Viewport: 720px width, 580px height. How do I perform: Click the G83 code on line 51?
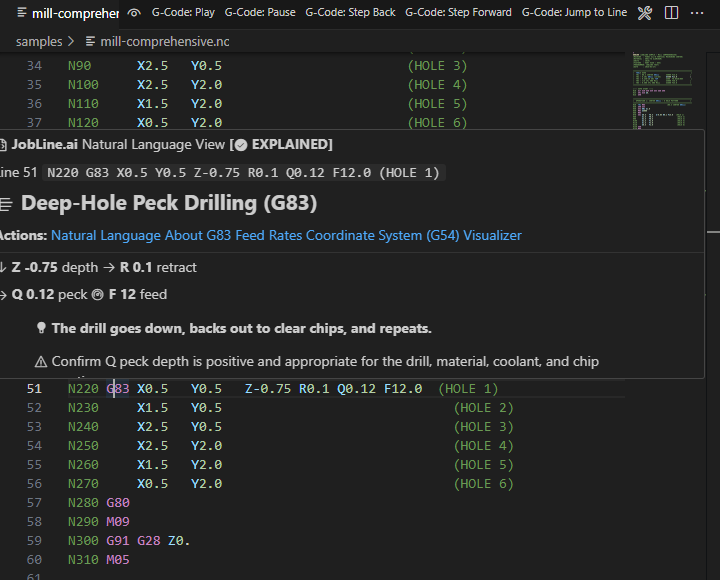(118, 389)
